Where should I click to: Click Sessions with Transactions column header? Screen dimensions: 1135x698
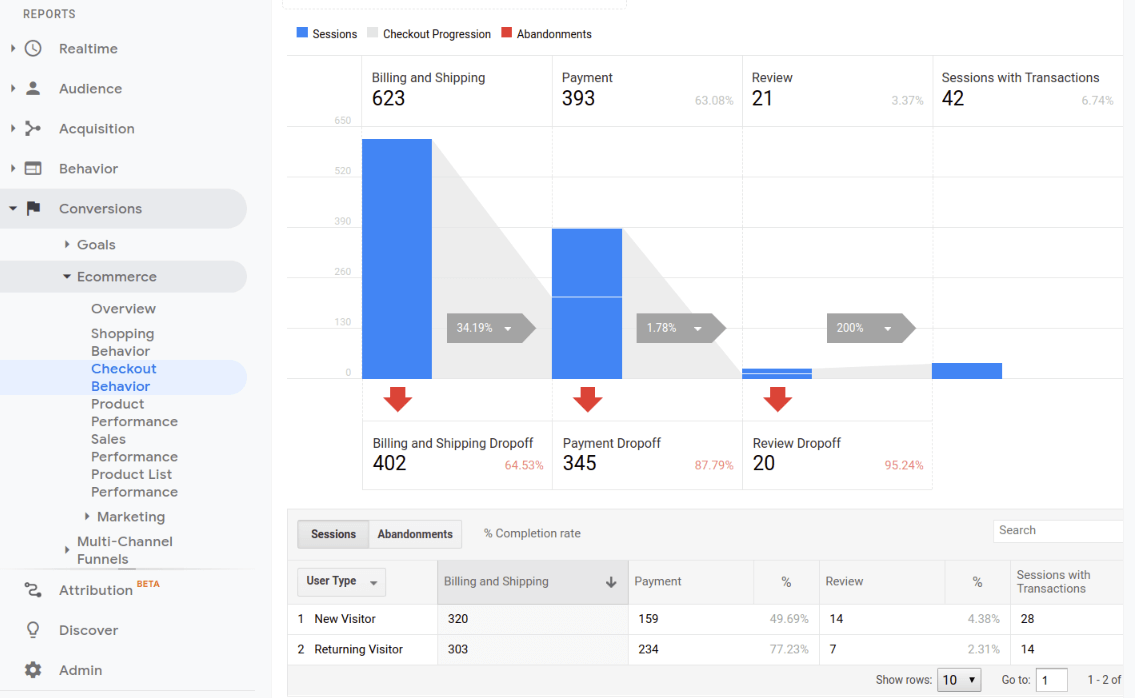[1053, 581]
